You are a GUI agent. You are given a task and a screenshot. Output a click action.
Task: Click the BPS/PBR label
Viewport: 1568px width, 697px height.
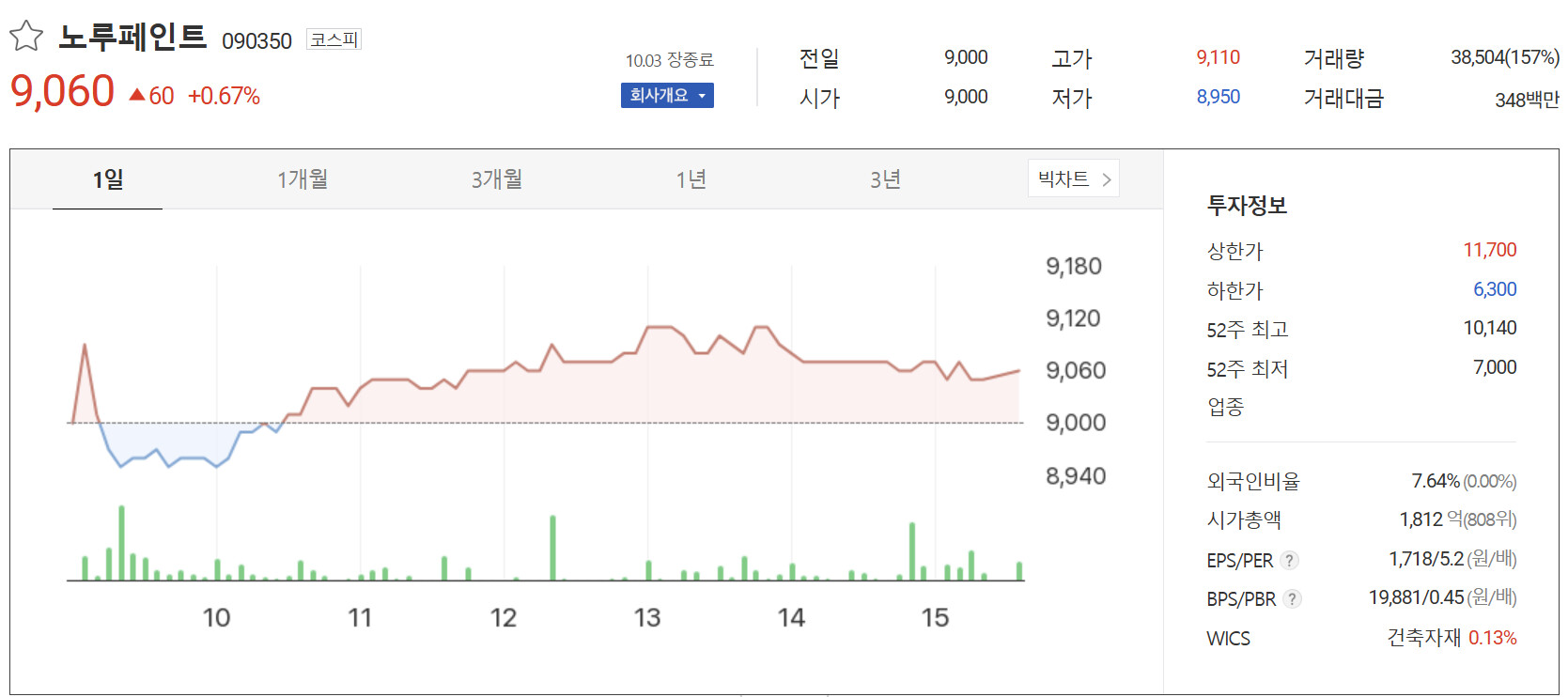click(1241, 599)
